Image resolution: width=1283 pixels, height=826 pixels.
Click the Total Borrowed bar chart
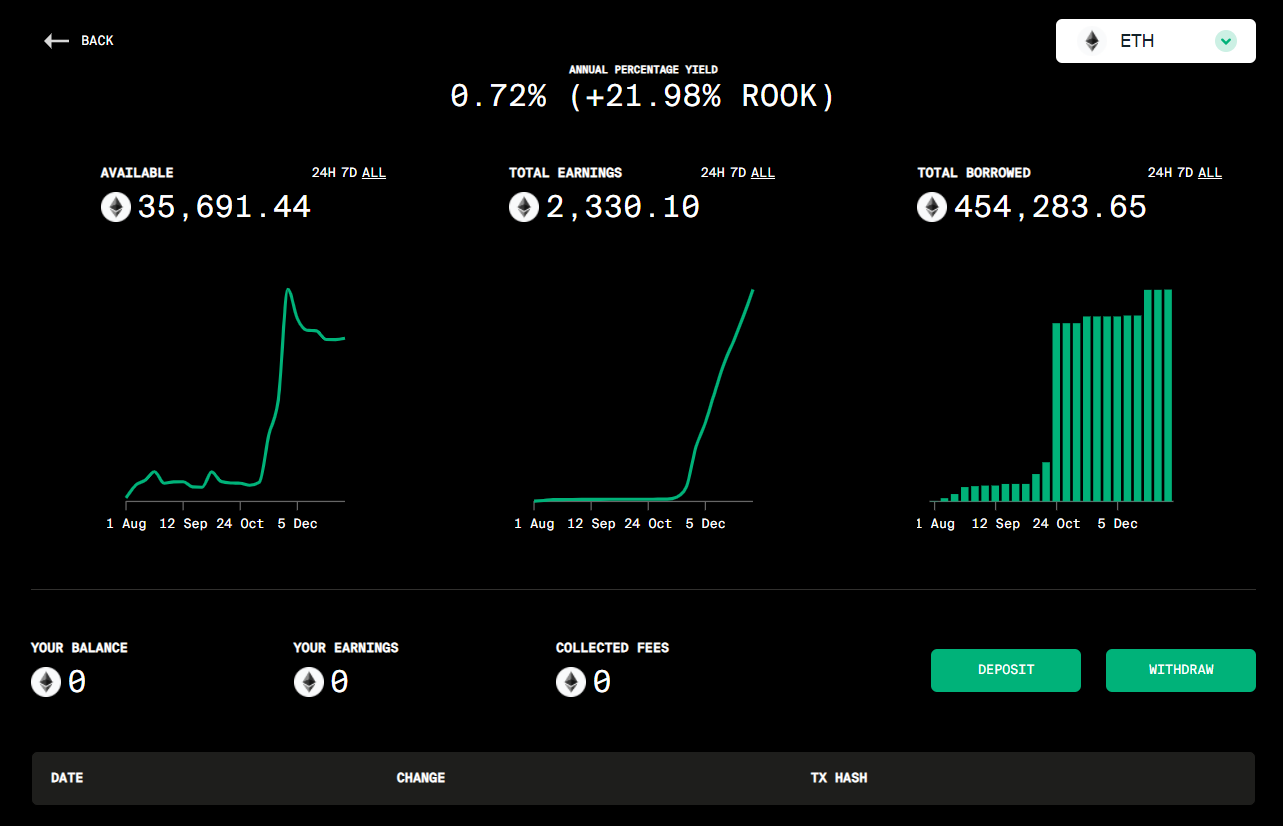[x=1051, y=394]
